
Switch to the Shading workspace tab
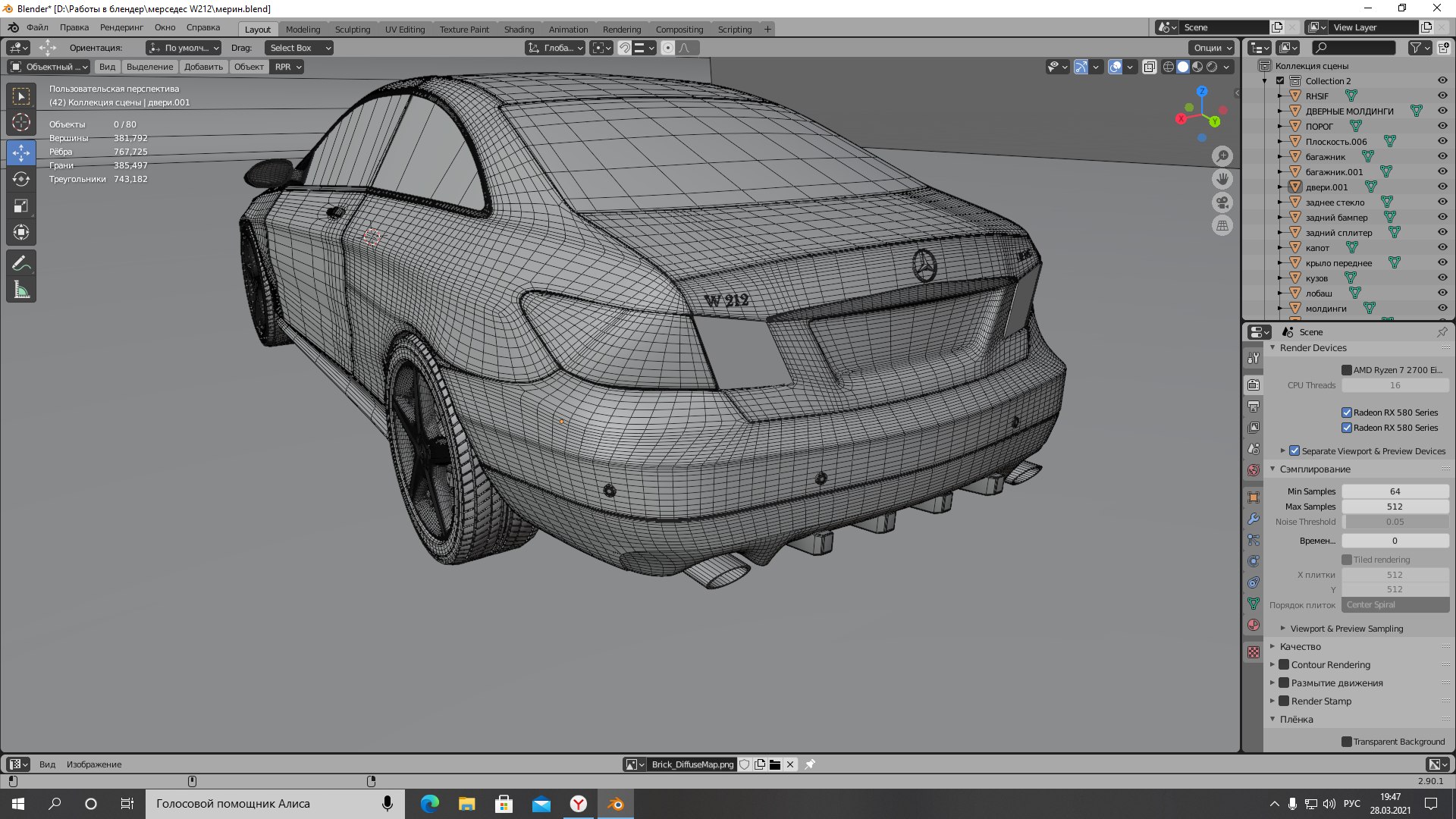coord(519,29)
